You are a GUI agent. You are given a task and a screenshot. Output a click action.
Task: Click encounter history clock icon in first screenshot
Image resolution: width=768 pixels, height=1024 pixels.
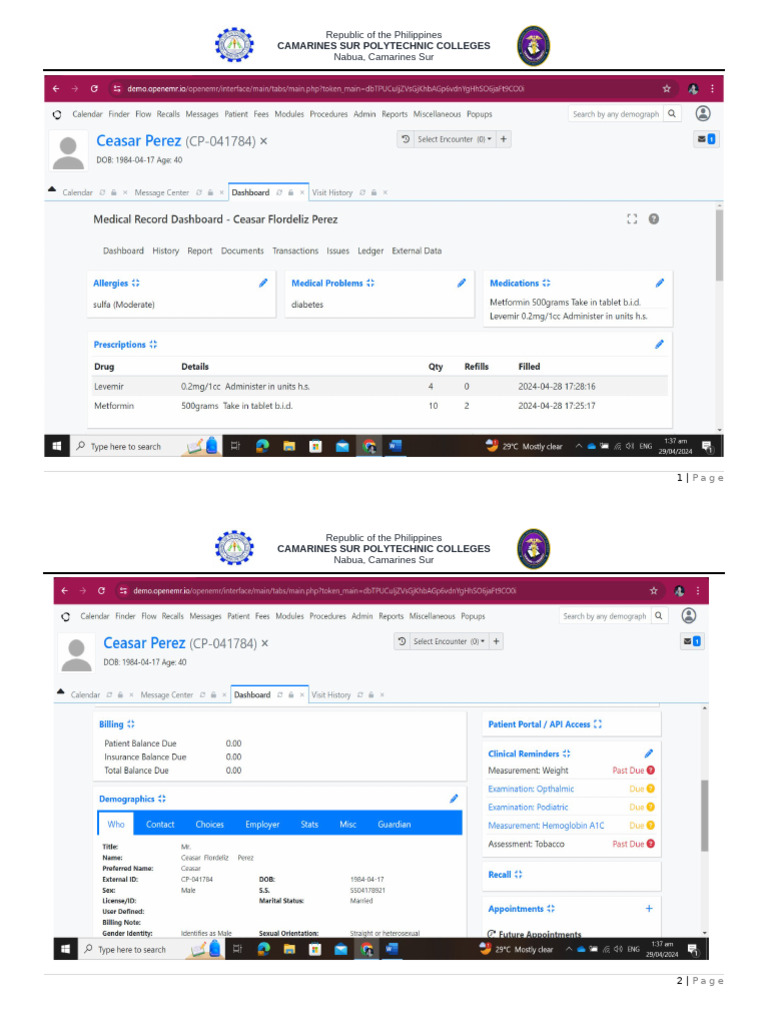click(406, 139)
